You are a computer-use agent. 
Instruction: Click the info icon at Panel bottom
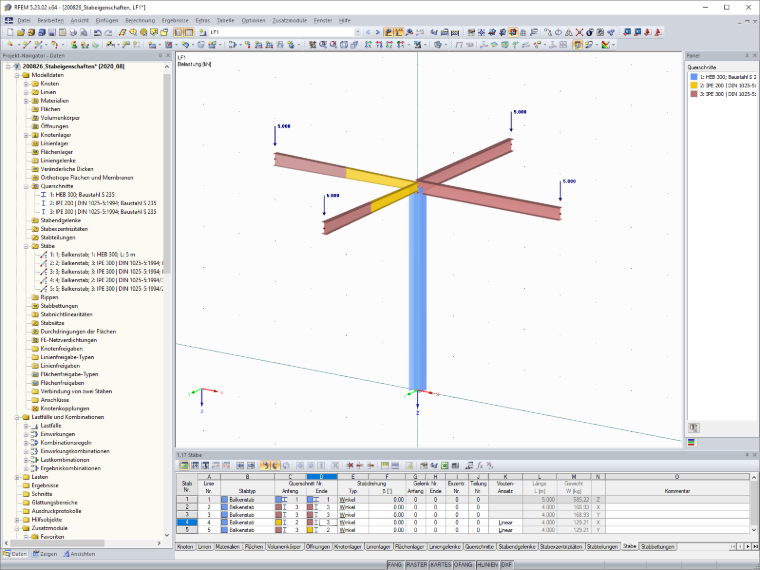point(694,428)
